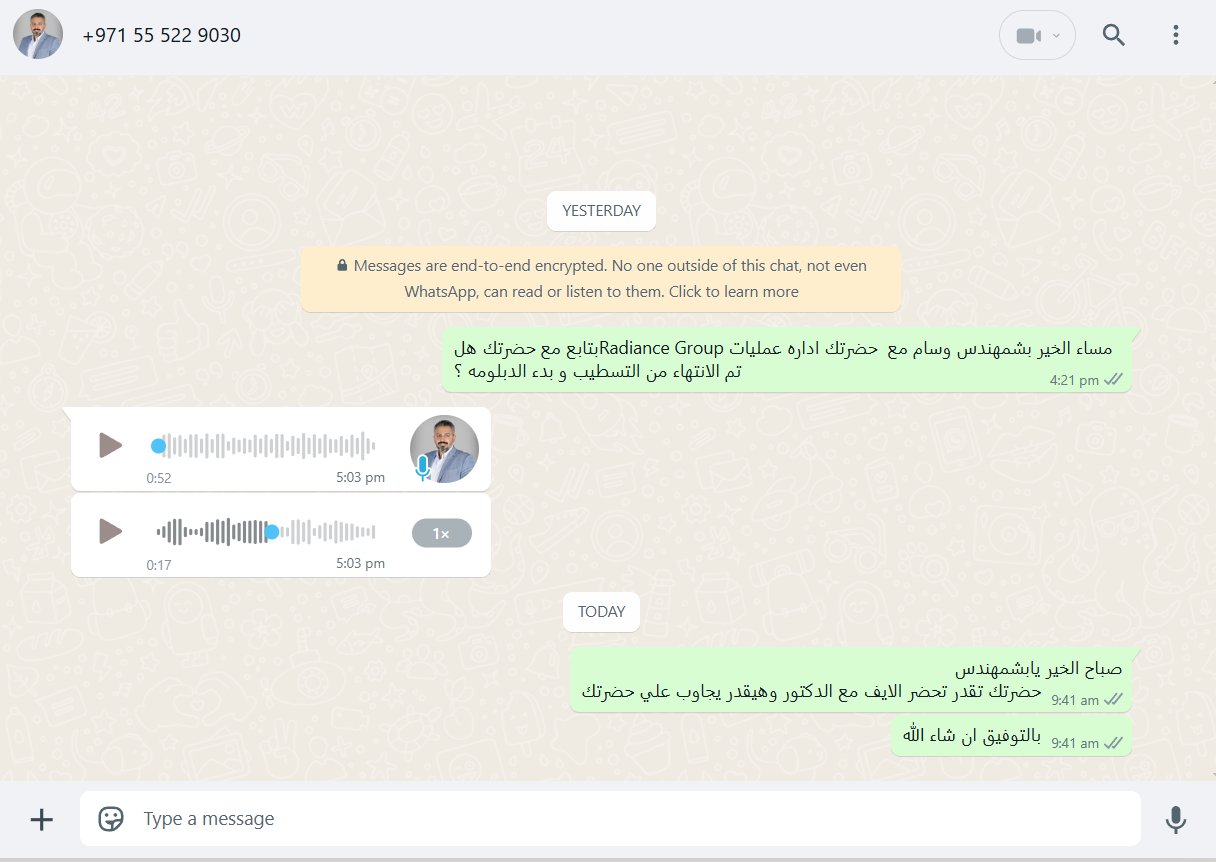Screen dimensions: 1216x862
Task: Toggle the 1× playback speed button
Action: tap(441, 534)
